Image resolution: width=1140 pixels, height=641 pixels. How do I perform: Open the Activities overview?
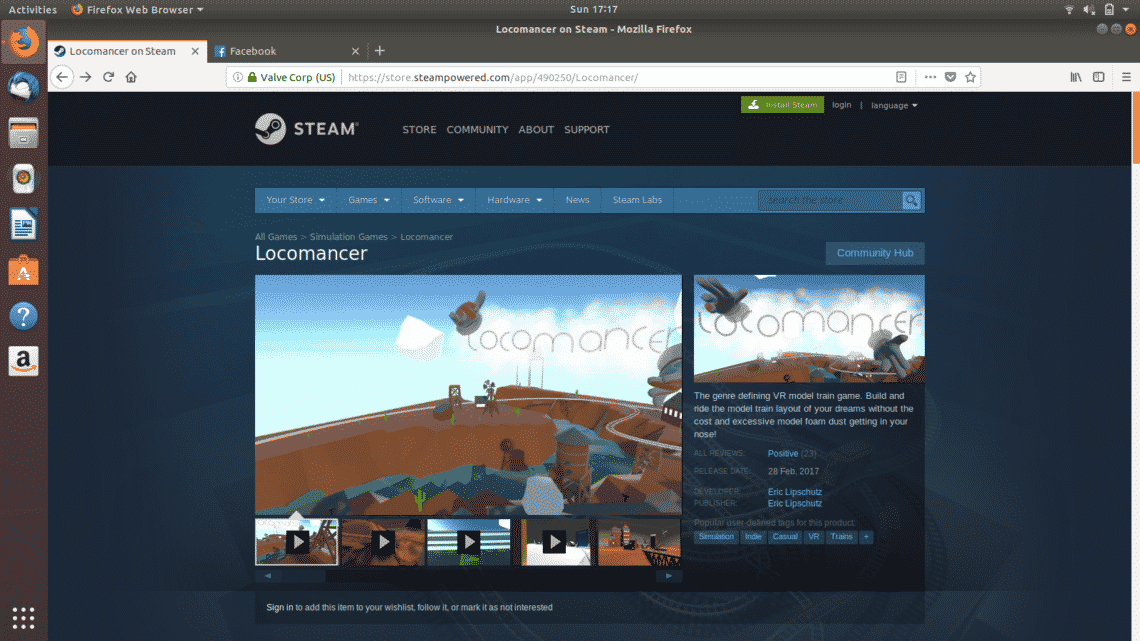tap(32, 9)
